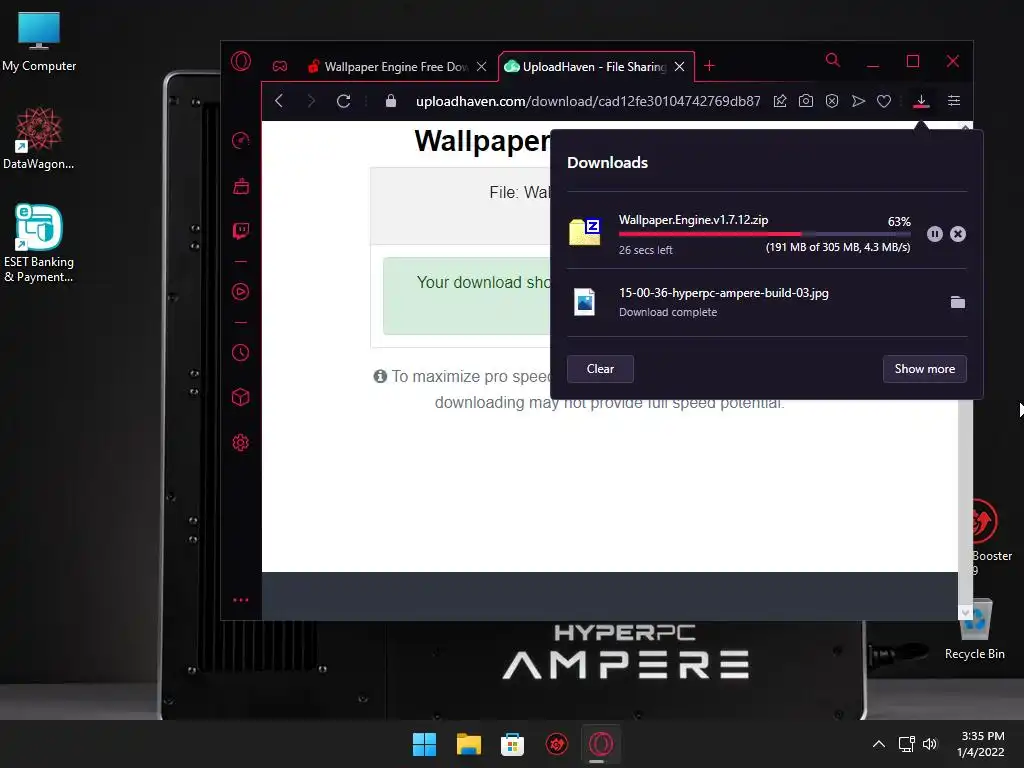Open sidebar three-dots setup menu
The width and height of the screenshot is (1024, 768).
[x=240, y=600]
